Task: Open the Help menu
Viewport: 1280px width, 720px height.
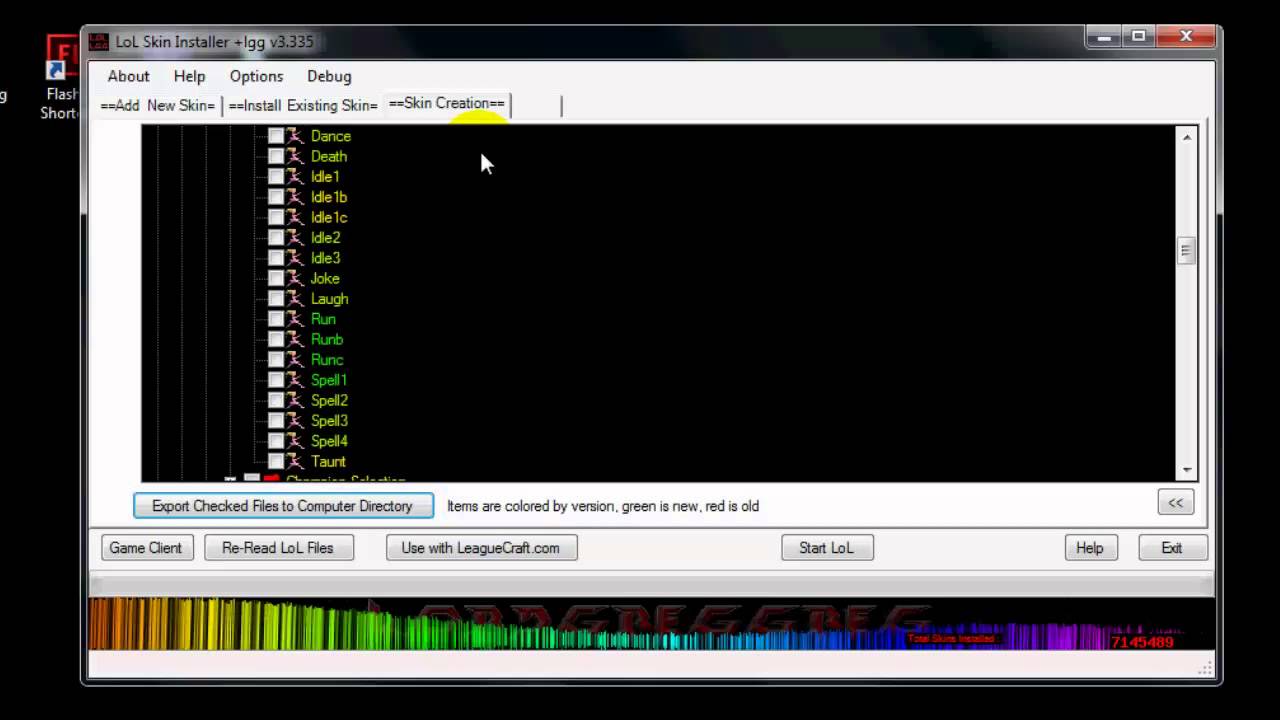Action: pyautogui.click(x=189, y=76)
